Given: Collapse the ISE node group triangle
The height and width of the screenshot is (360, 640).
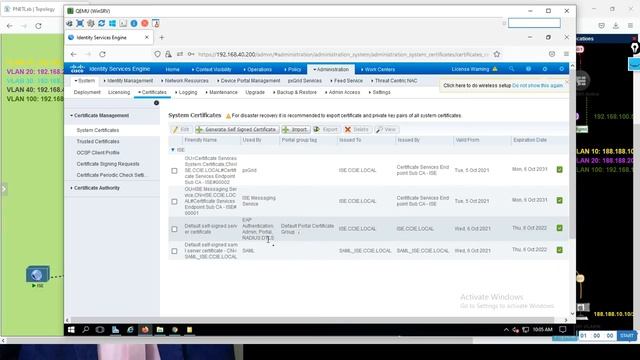Looking at the screenshot, I should (x=173, y=150).
